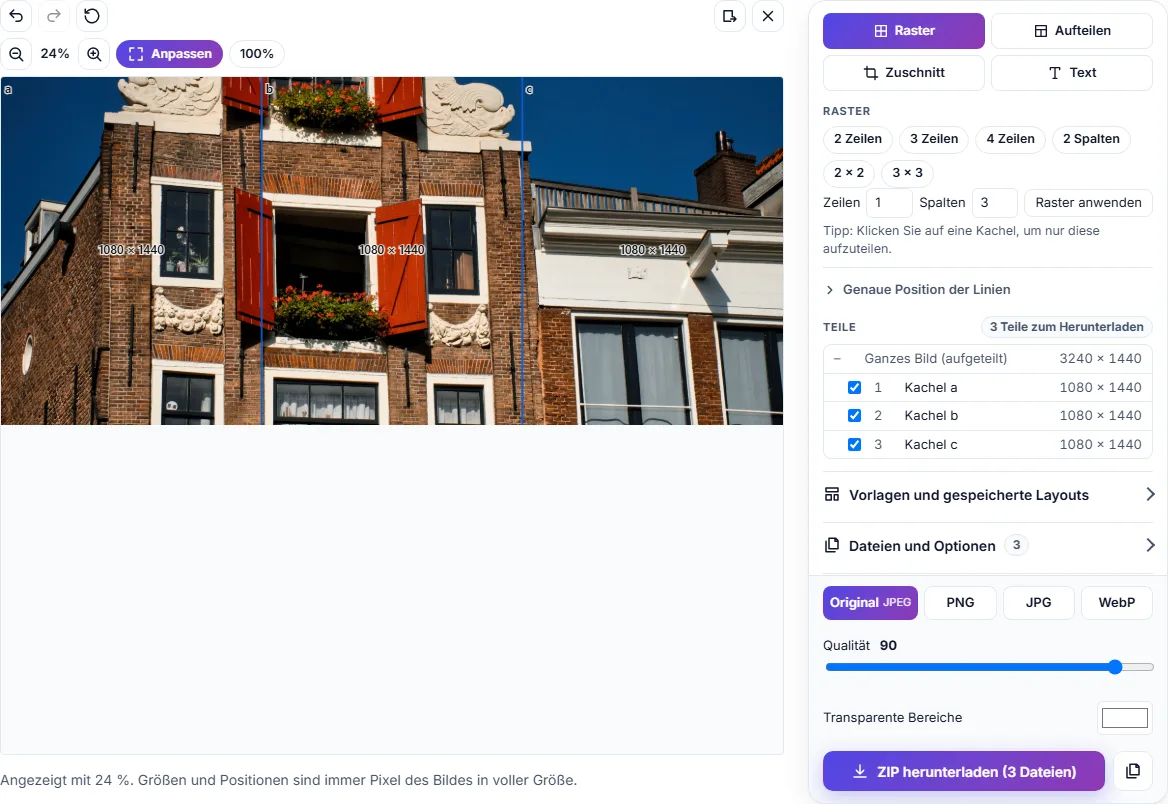The width and height of the screenshot is (1168, 804).
Task: Zoom in with the magnifier plus icon
Action: click(x=94, y=54)
